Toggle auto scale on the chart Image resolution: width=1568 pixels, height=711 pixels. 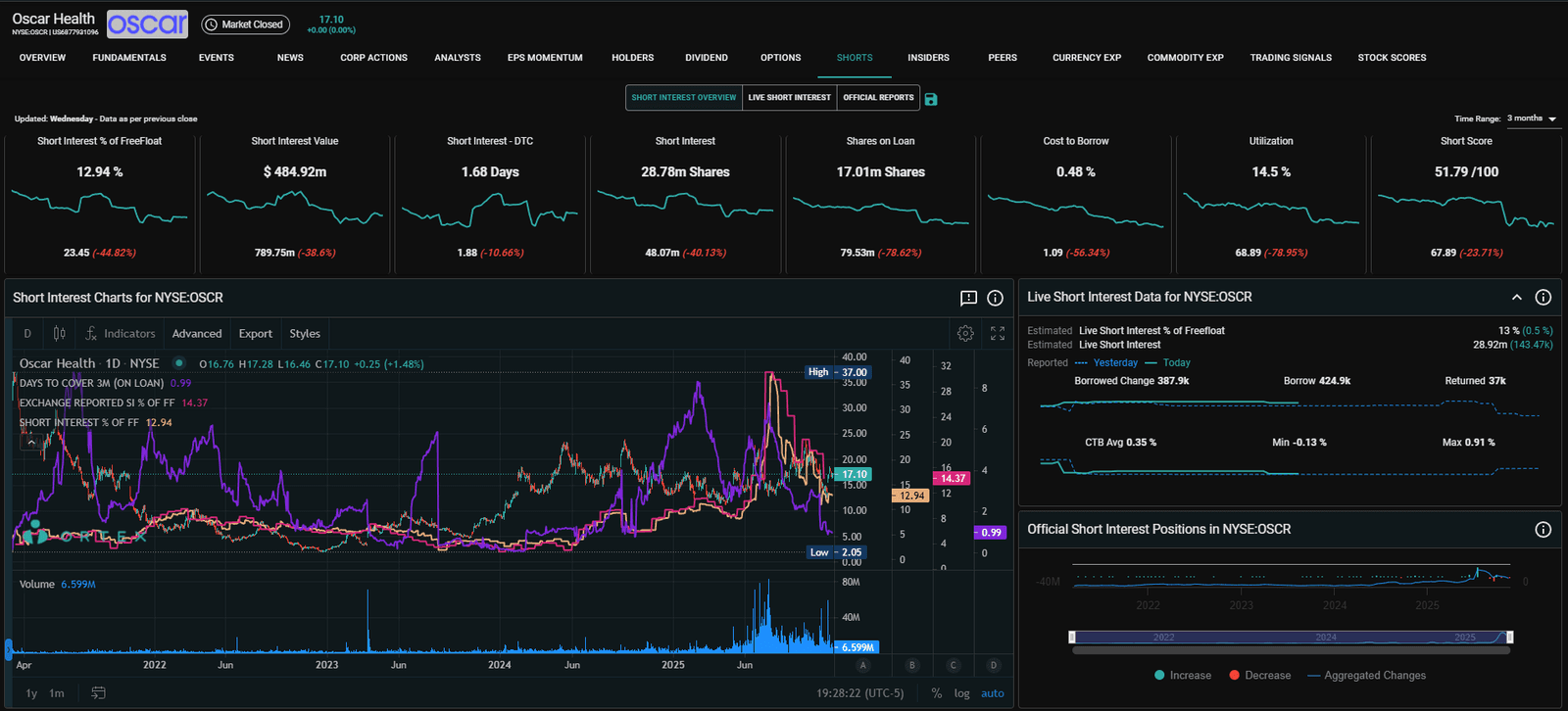[993, 693]
